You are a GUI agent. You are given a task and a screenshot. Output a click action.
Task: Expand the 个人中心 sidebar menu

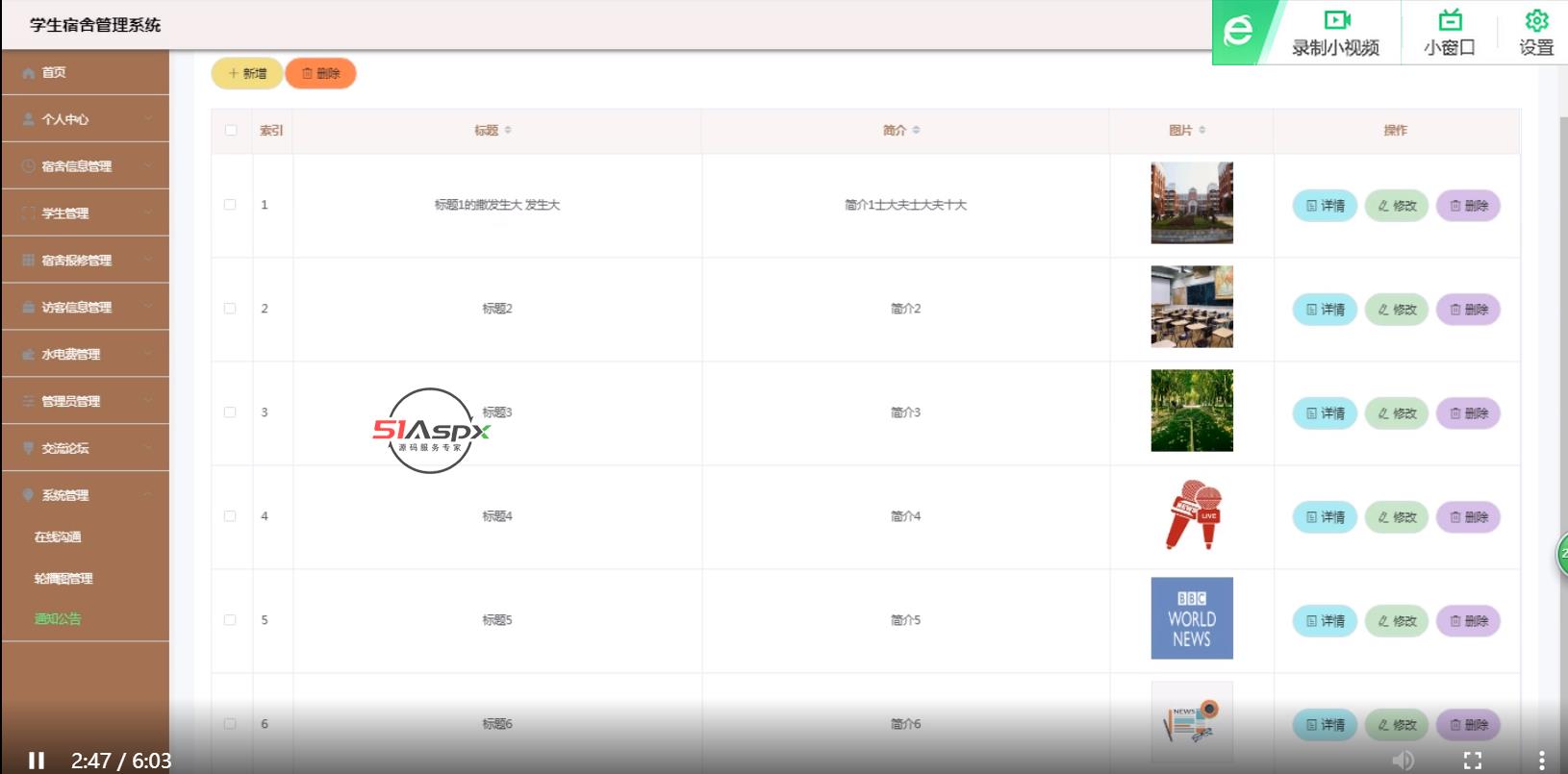click(85, 119)
